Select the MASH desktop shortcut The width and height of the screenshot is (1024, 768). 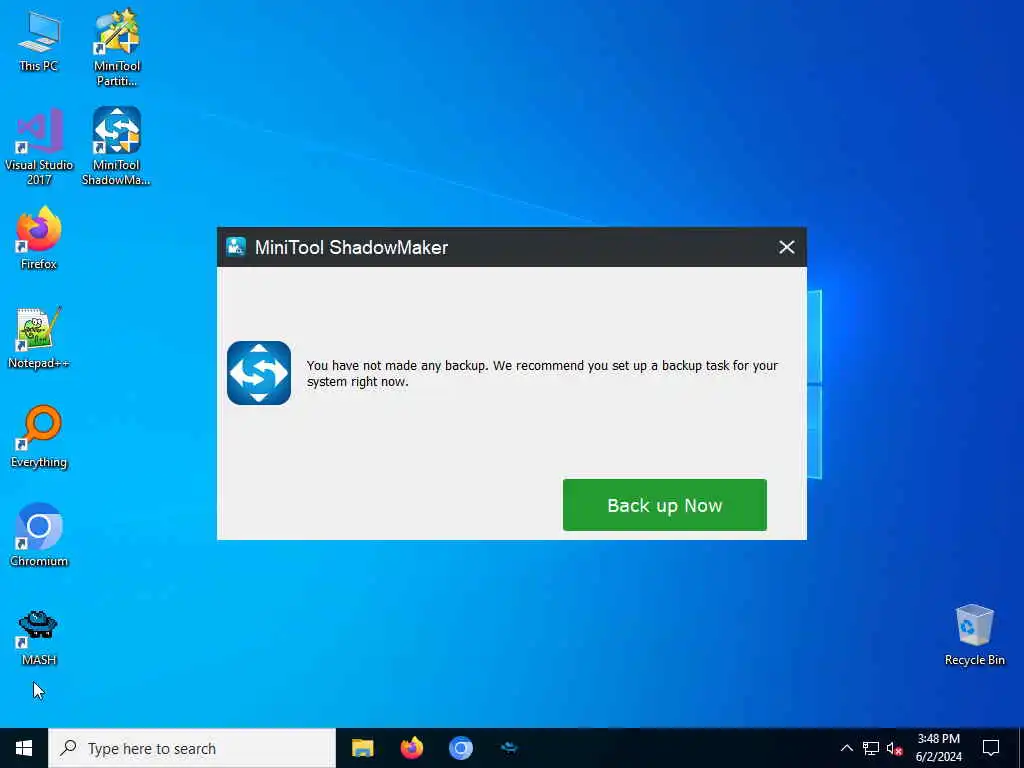click(39, 637)
